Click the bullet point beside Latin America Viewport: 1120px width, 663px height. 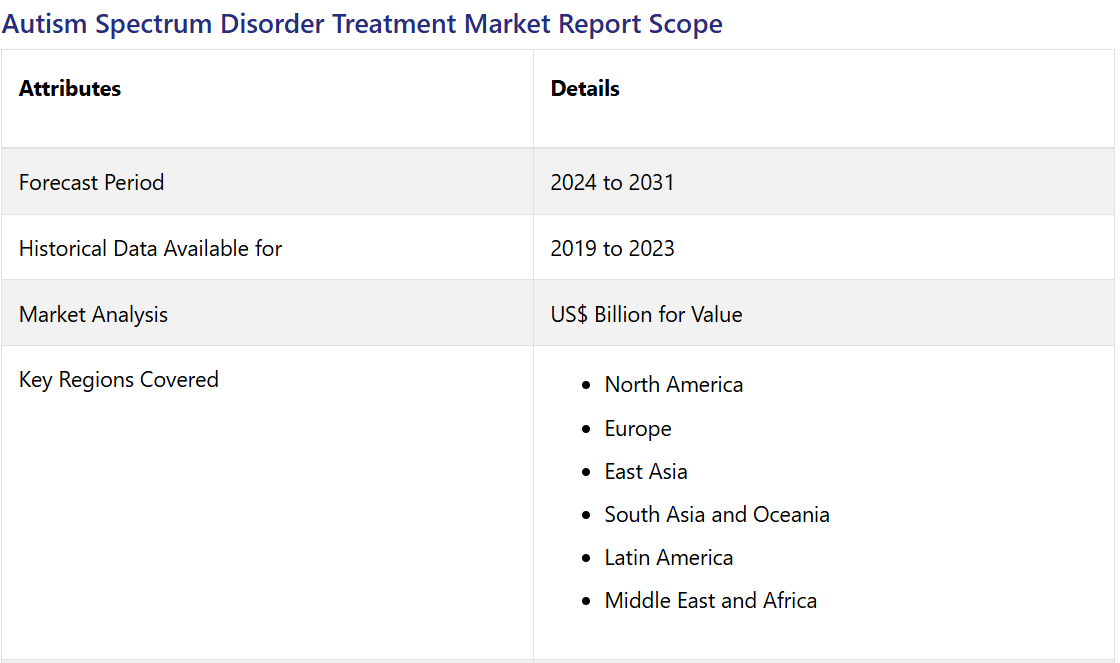pos(586,559)
